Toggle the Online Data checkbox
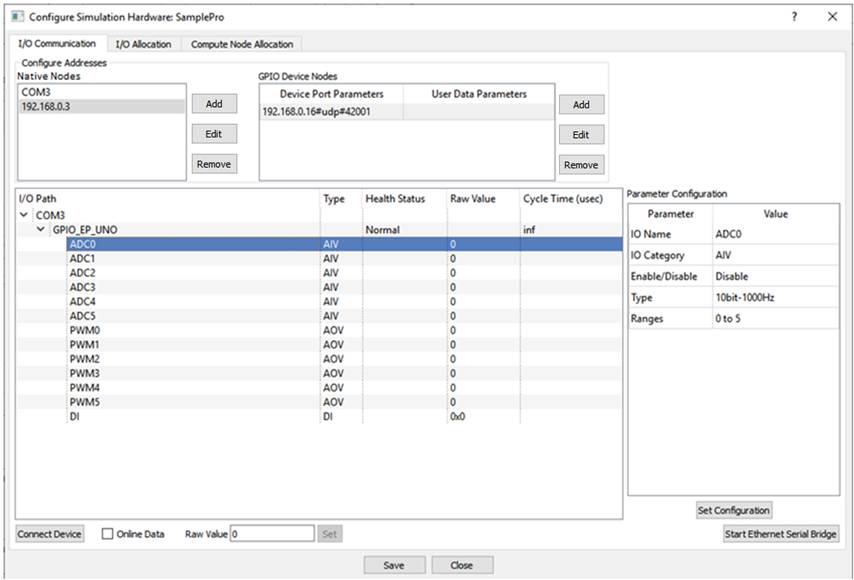 coord(108,534)
